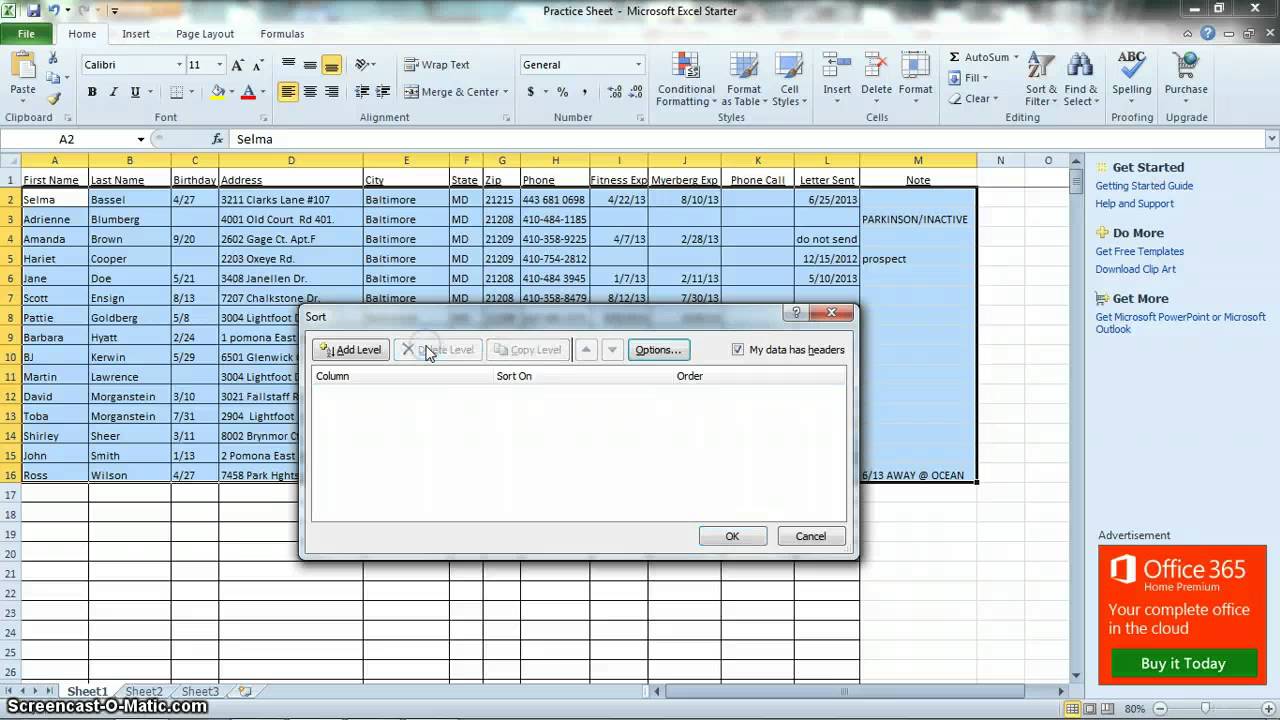This screenshot has width=1280, height=720.
Task: Click the insert function fx icon
Action: (217, 139)
